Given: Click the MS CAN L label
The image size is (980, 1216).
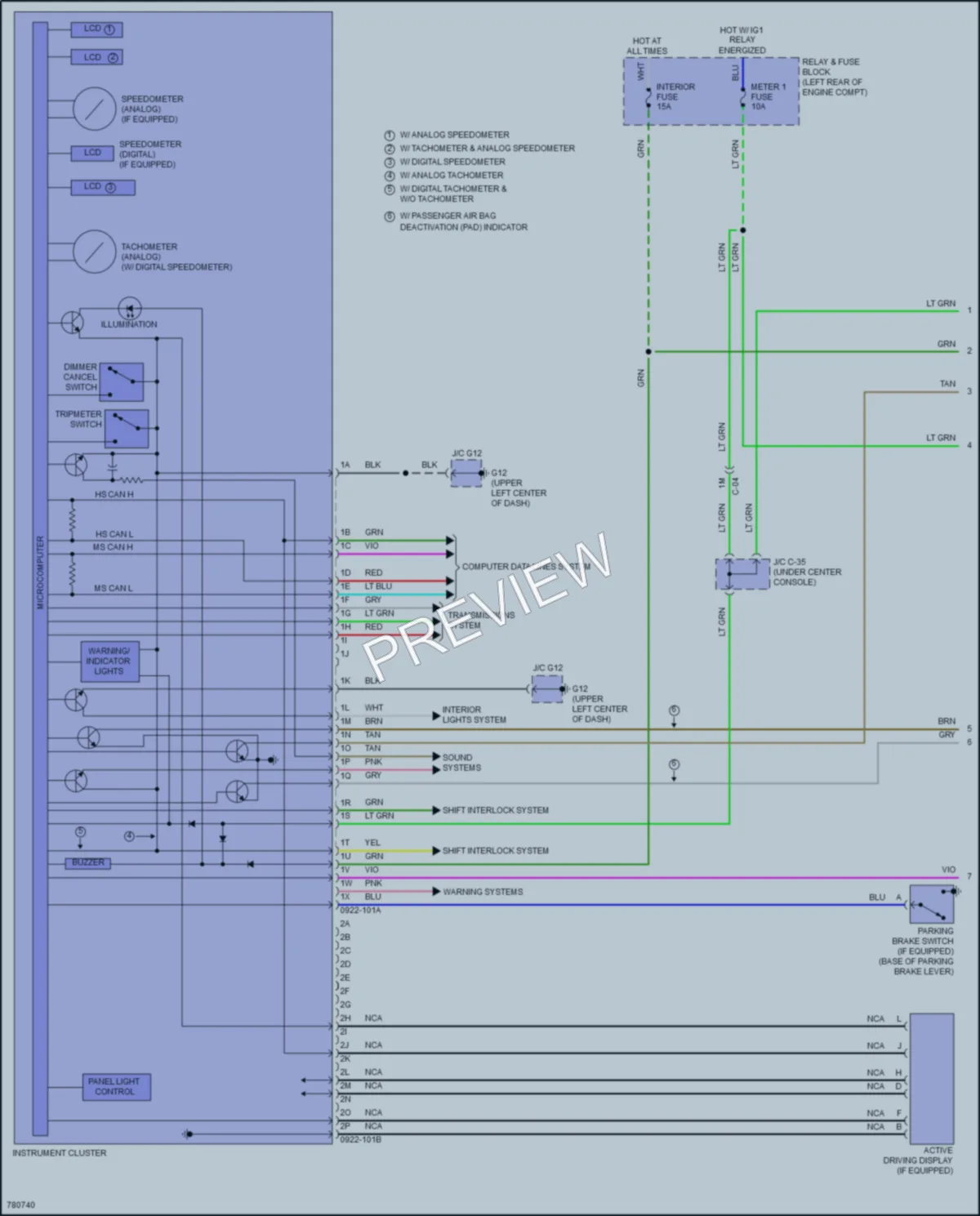Looking at the screenshot, I should (x=113, y=588).
